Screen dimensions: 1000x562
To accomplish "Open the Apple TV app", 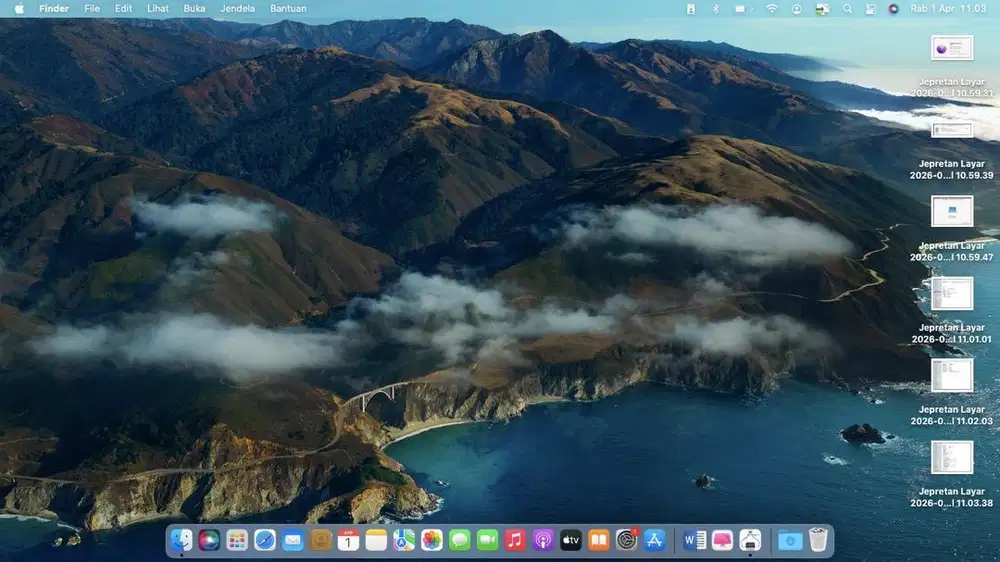I will point(571,540).
